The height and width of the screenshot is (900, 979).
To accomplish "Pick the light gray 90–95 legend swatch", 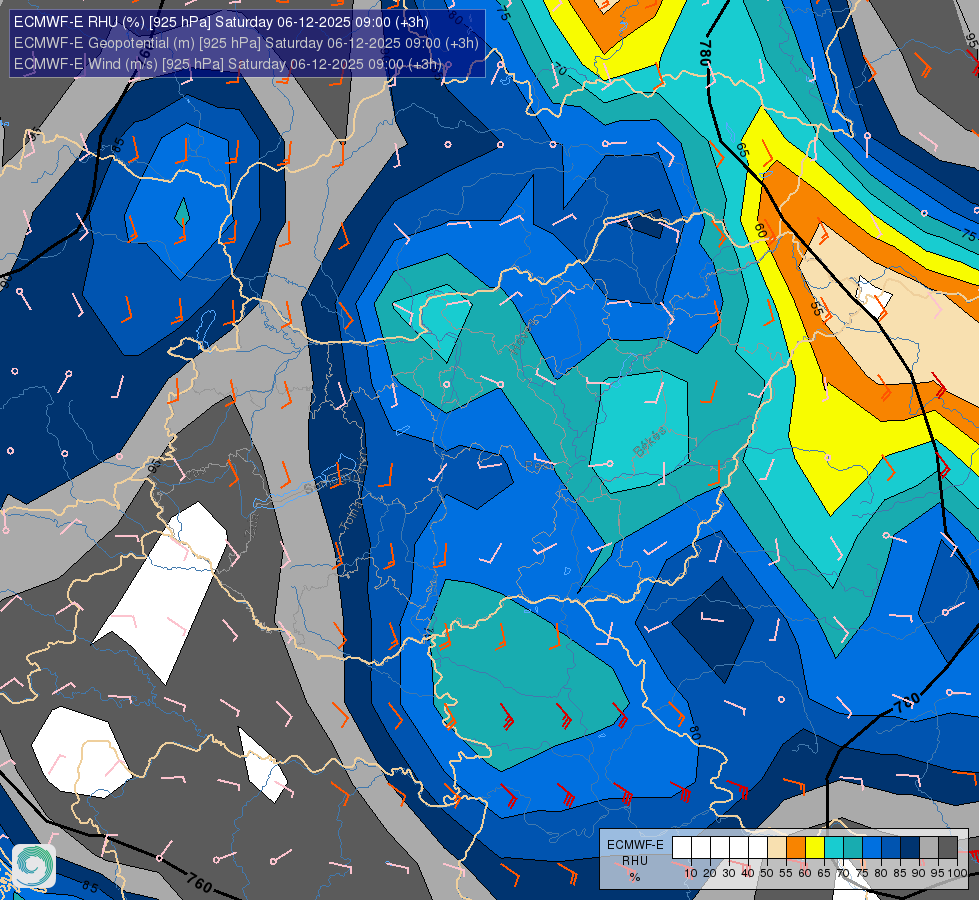I will (929, 848).
